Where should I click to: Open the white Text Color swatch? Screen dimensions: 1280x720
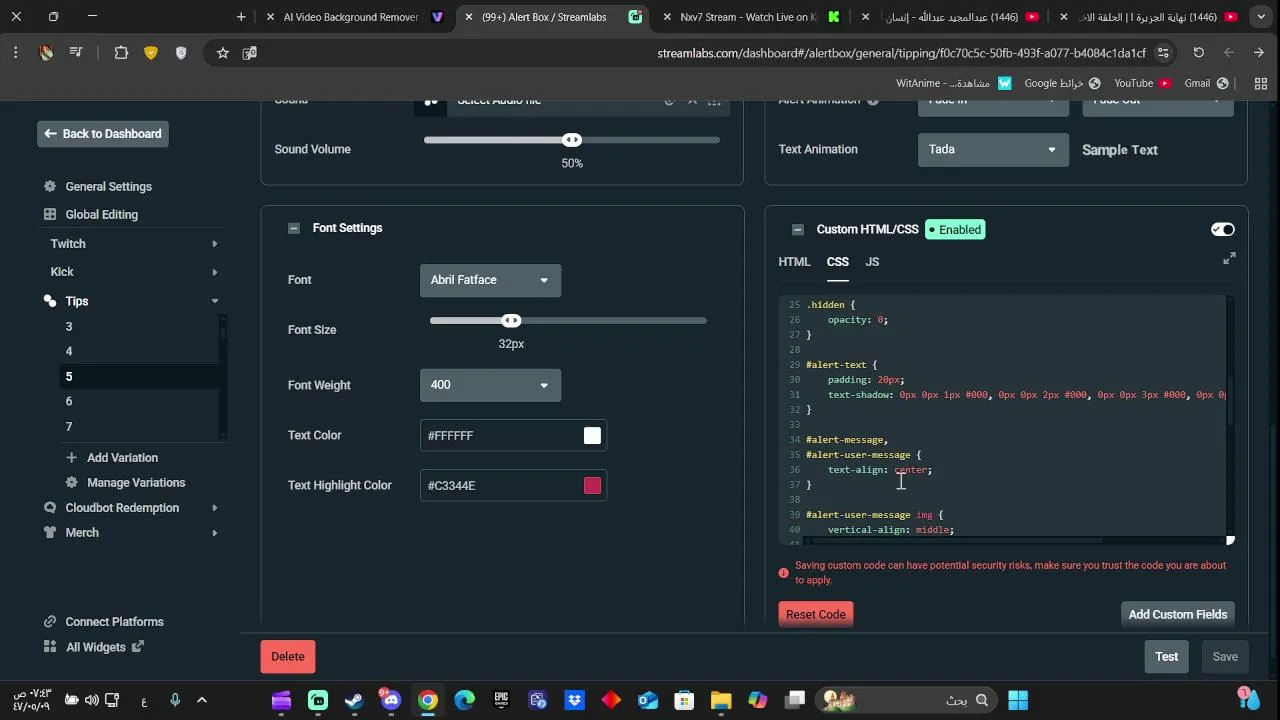click(x=592, y=435)
